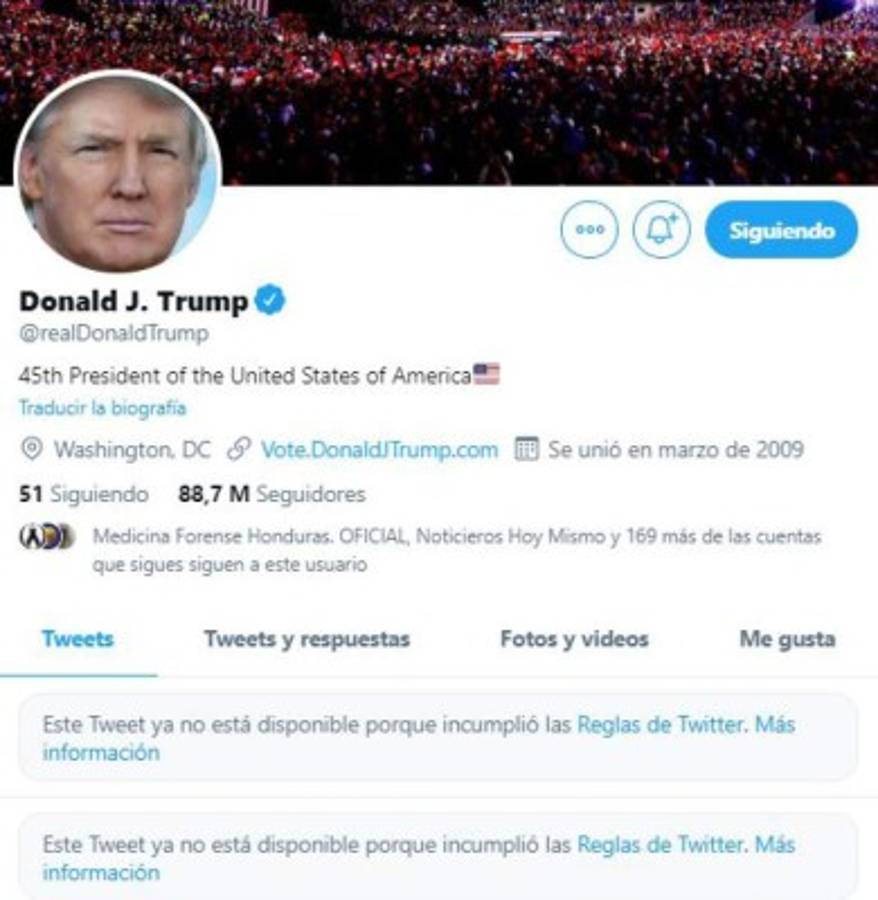Open first Reglas de Twitter link
The image size is (878, 900).
click(662, 724)
